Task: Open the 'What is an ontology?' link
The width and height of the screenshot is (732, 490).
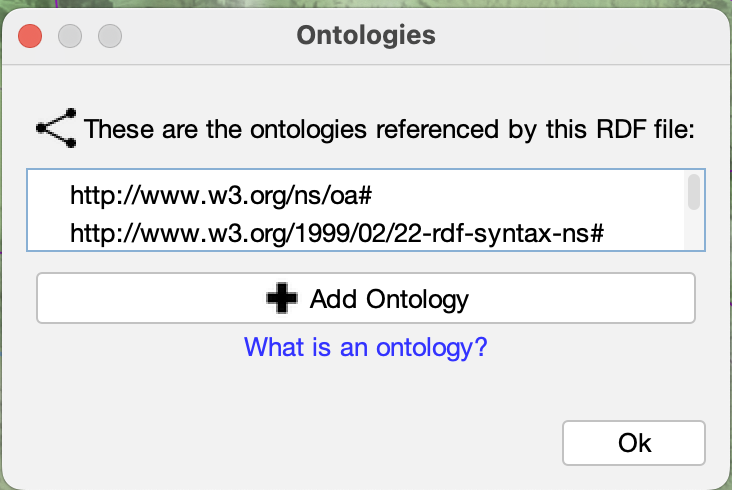Action: click(366, 348)
